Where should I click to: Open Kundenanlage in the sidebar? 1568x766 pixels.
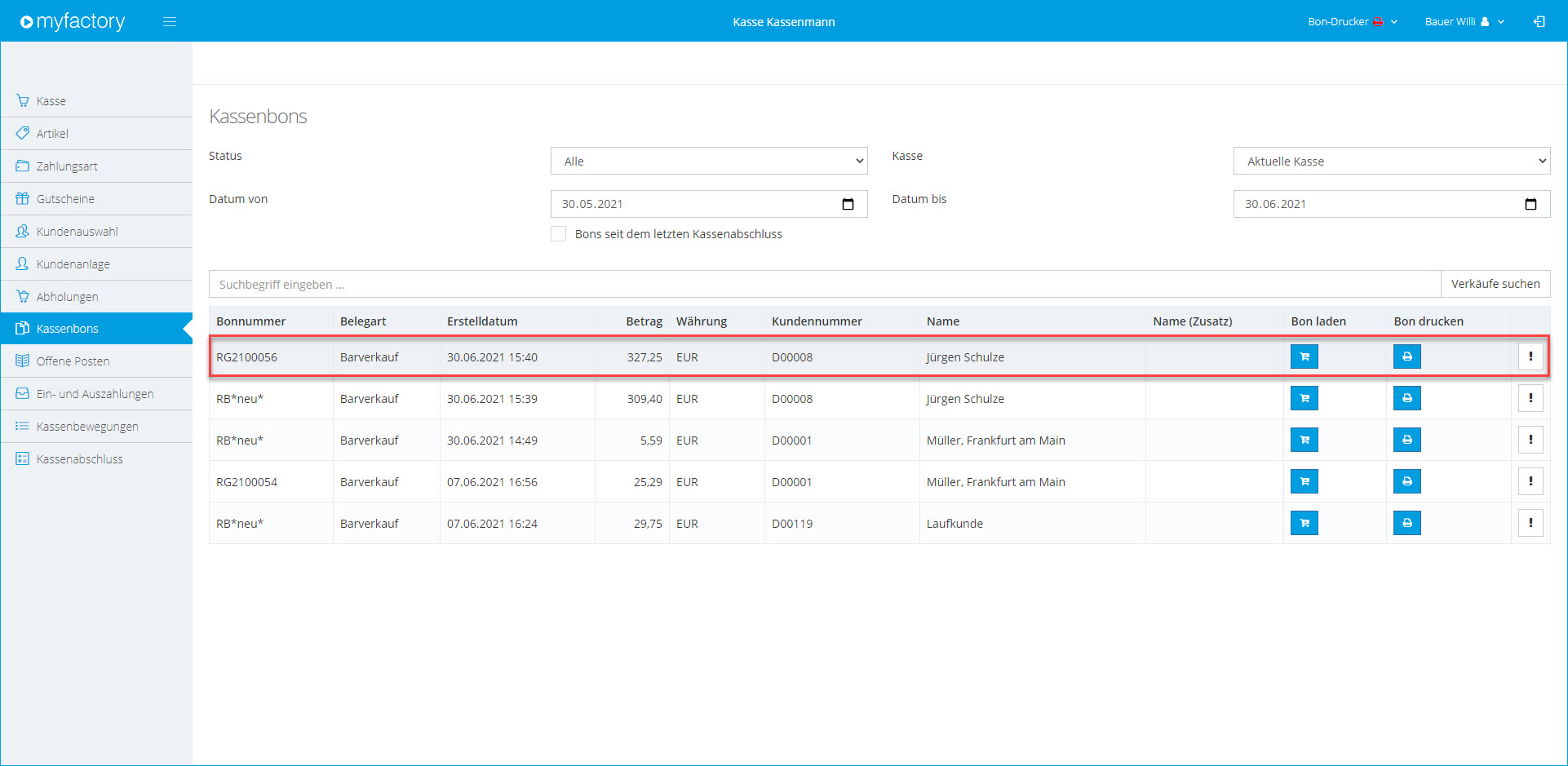coord(96,264)
